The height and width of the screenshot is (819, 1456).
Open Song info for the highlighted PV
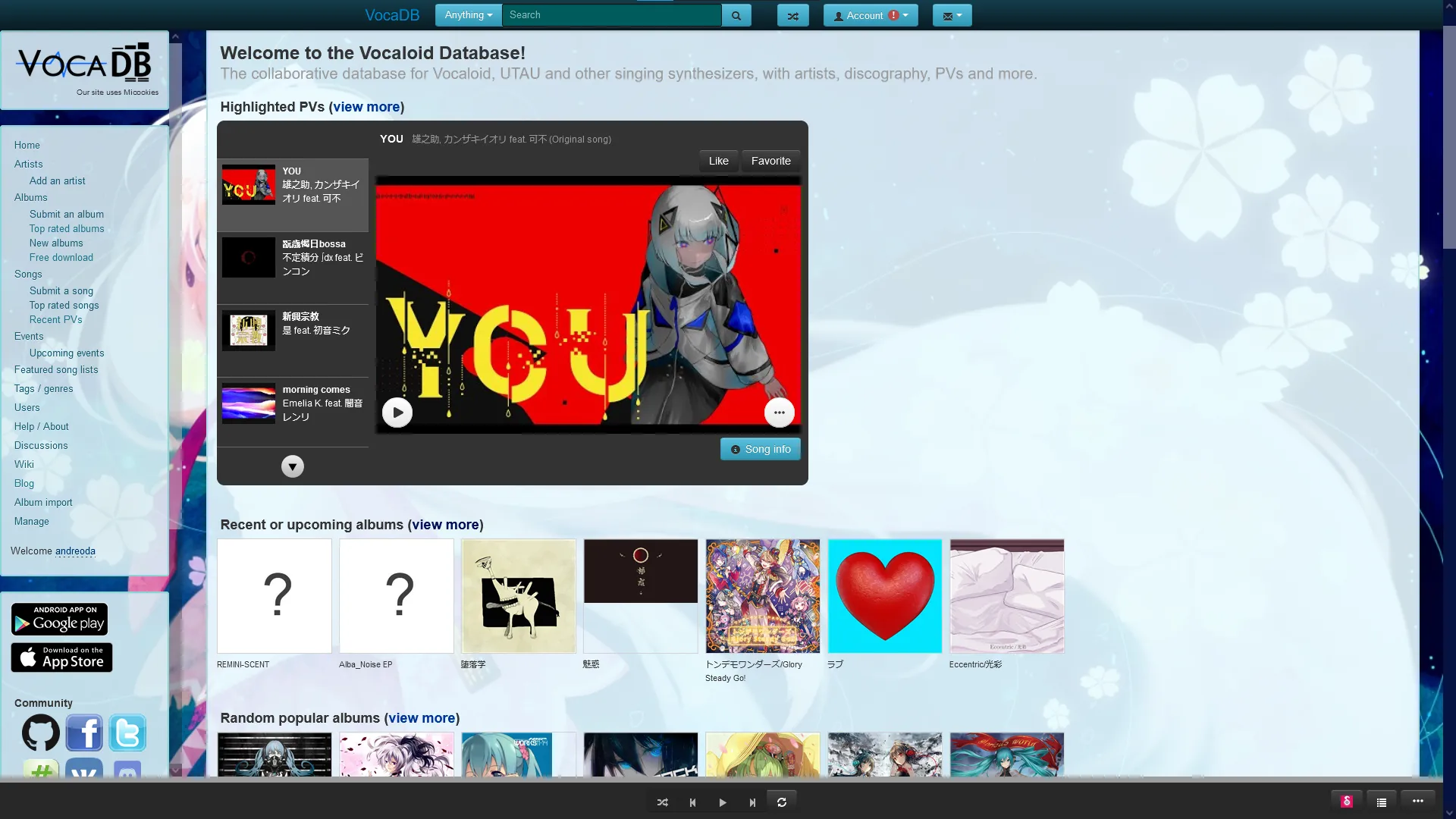[760, 449]
